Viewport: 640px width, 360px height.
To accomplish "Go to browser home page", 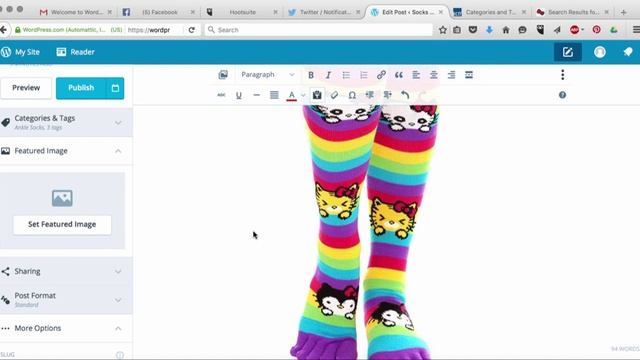I will tap(506, 30).
